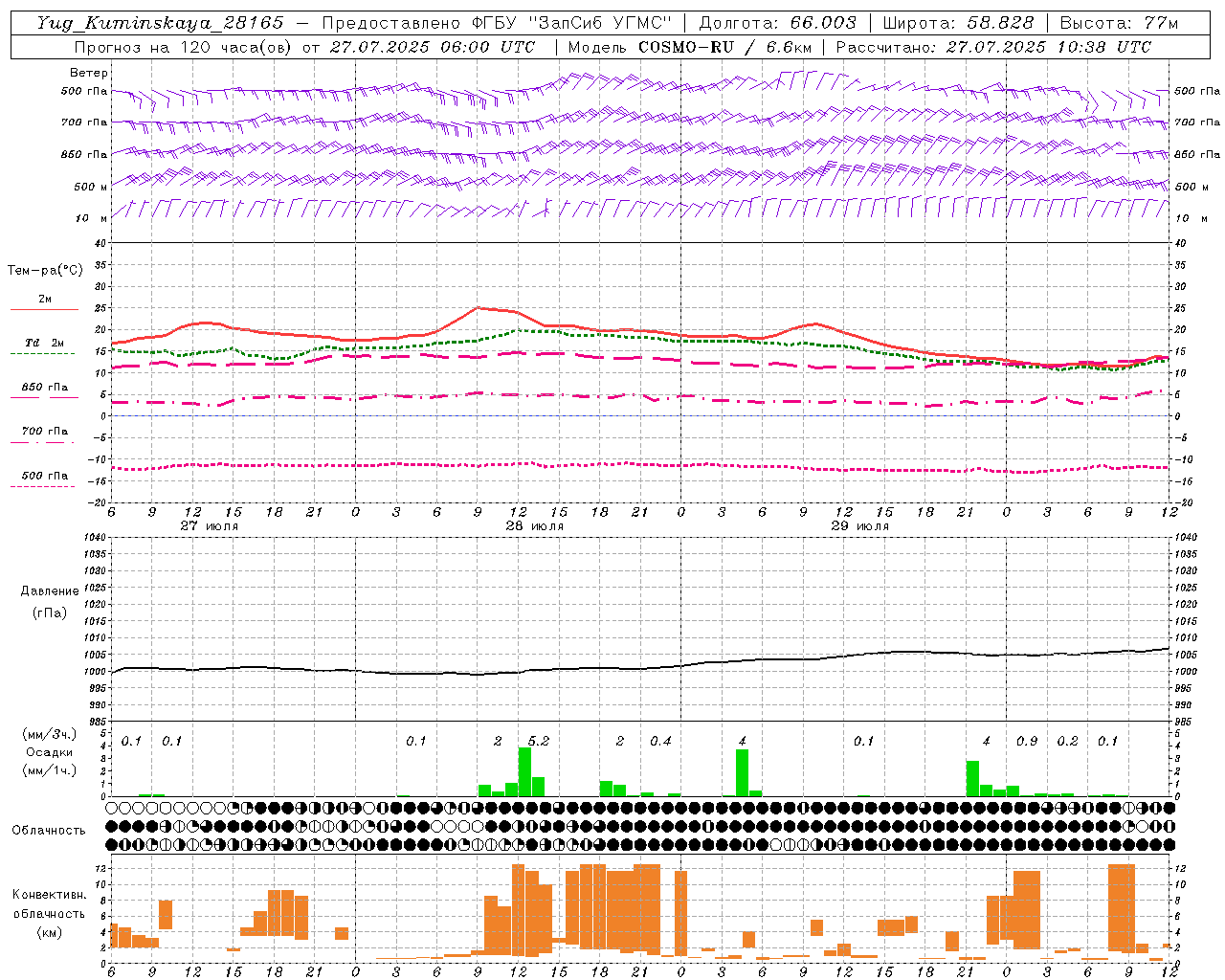Click the 850 гПа temperature legend entry
The image size is (1225, 980).
coord(45,388)
